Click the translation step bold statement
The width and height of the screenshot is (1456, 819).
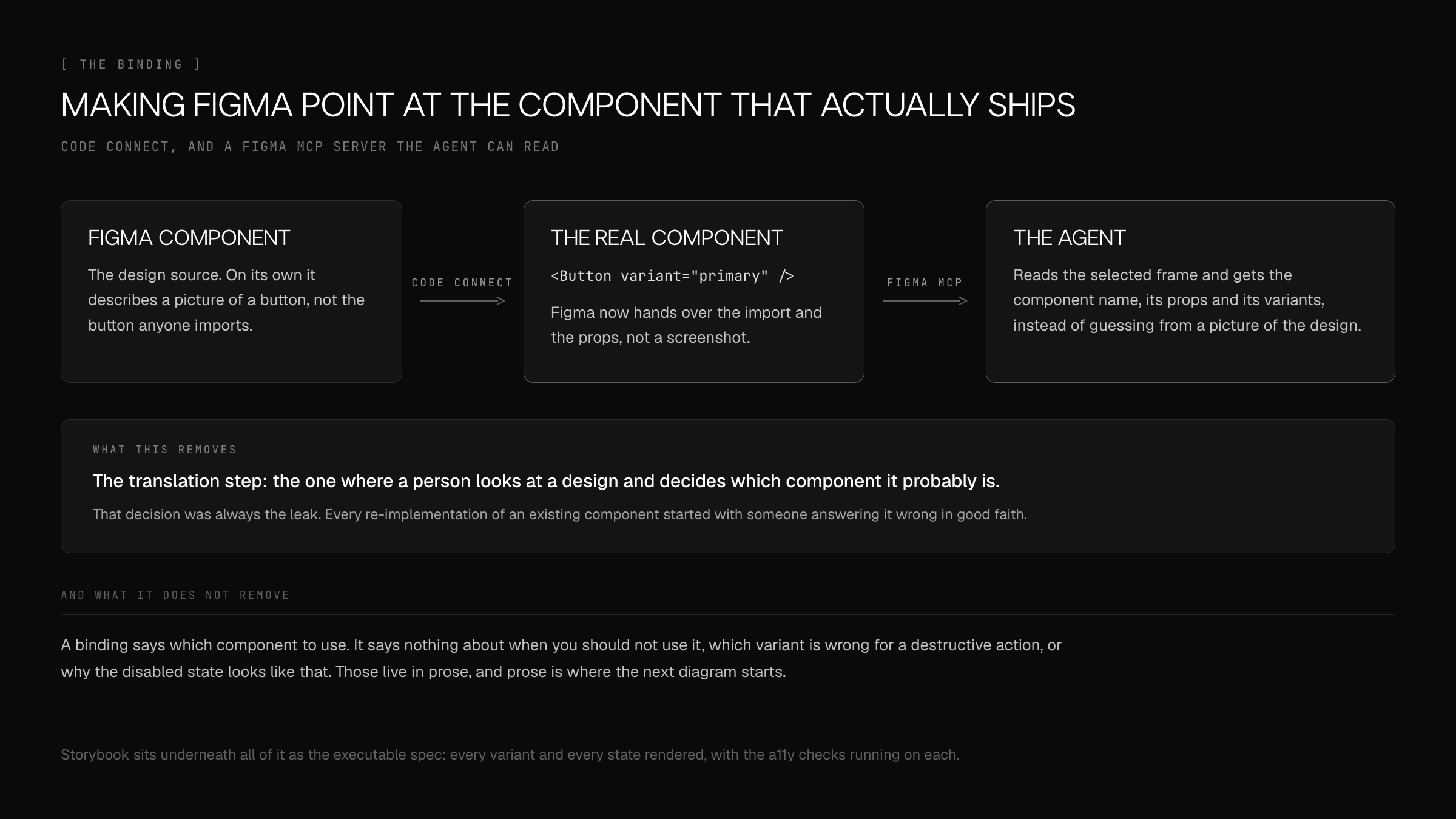coord(546,481)
